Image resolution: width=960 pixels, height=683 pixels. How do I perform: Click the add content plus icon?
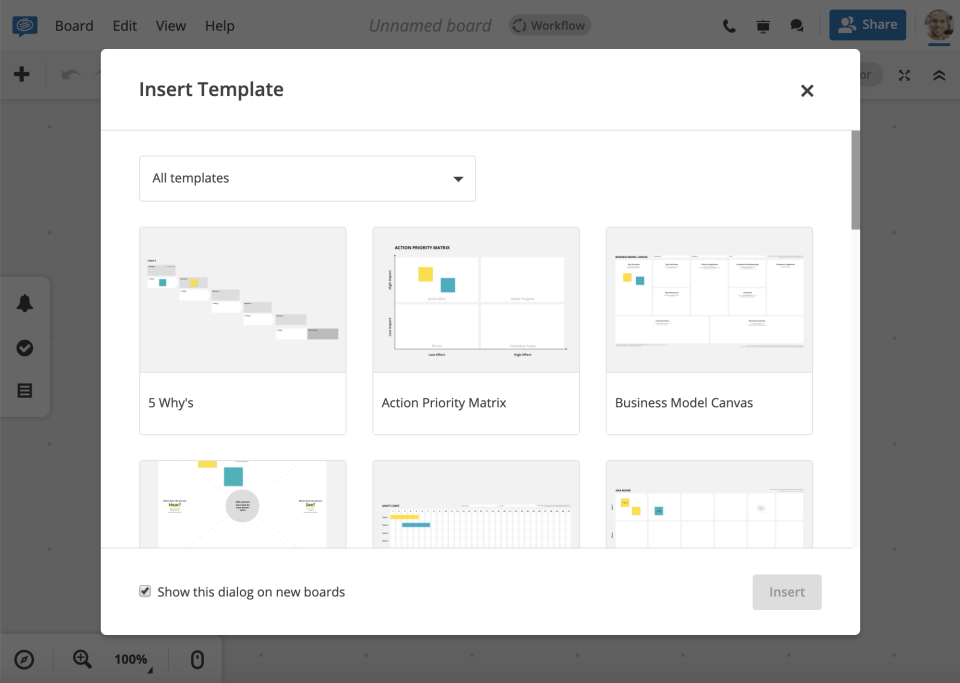coord(22,74)
